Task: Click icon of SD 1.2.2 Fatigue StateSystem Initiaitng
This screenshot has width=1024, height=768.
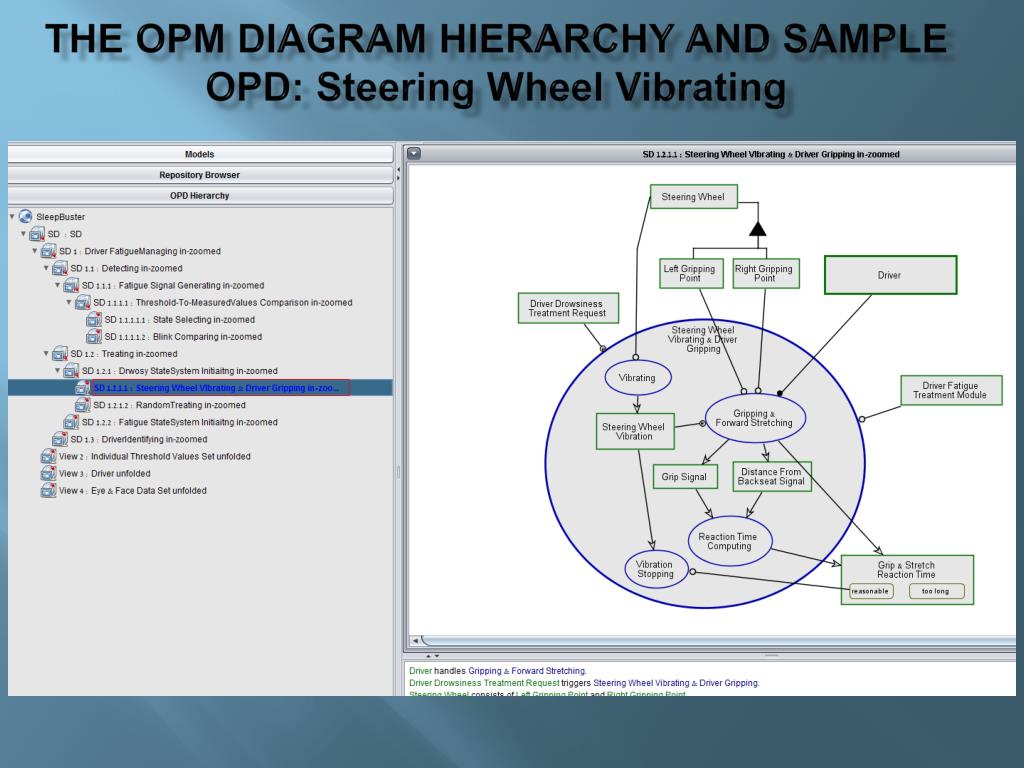Action: coord(71,422)
